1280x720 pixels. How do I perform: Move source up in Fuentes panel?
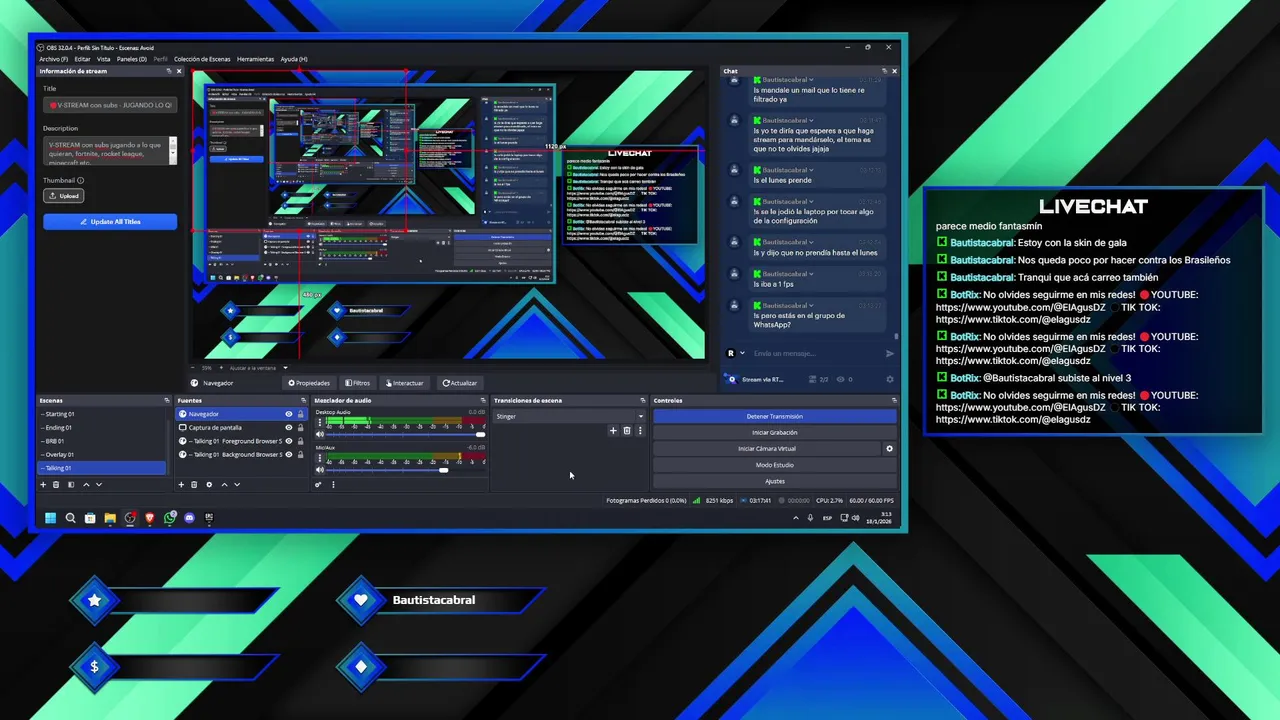pos(224,485)
